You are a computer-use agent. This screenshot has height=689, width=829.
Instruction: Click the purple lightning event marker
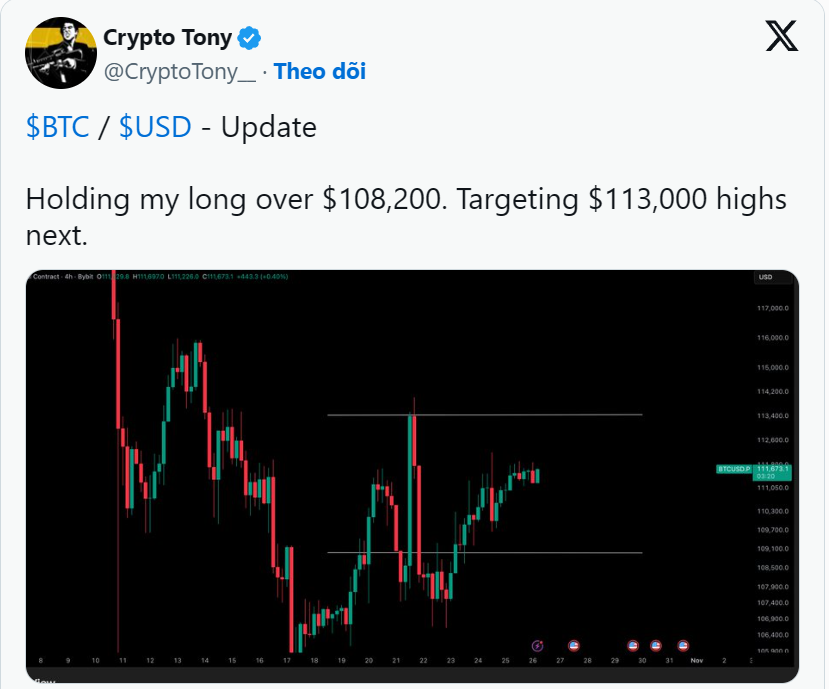click(538, 646)
